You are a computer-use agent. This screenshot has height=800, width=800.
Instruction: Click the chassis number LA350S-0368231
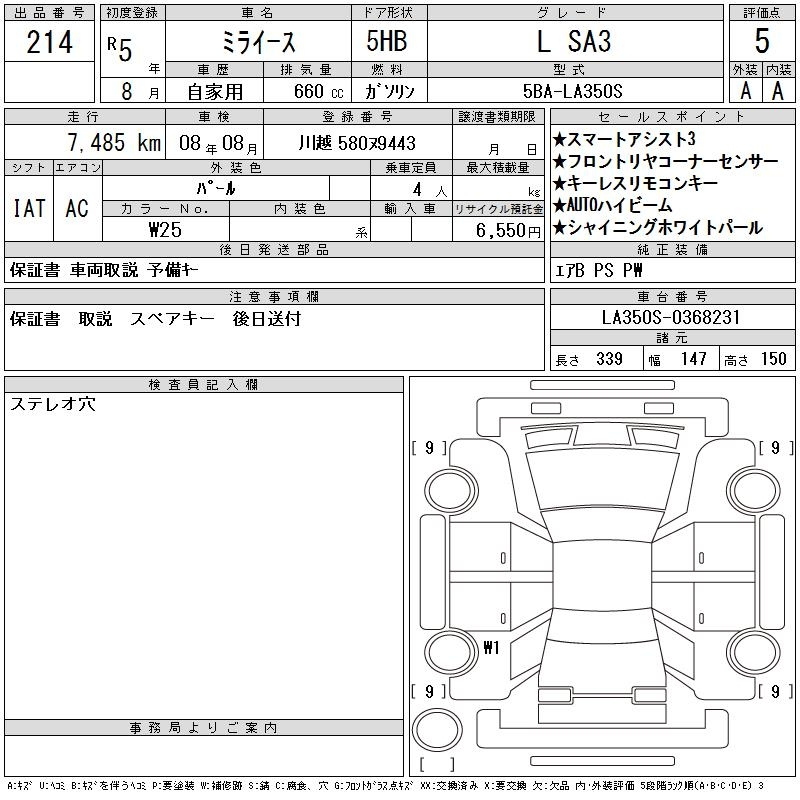click(x=671, y=318)
